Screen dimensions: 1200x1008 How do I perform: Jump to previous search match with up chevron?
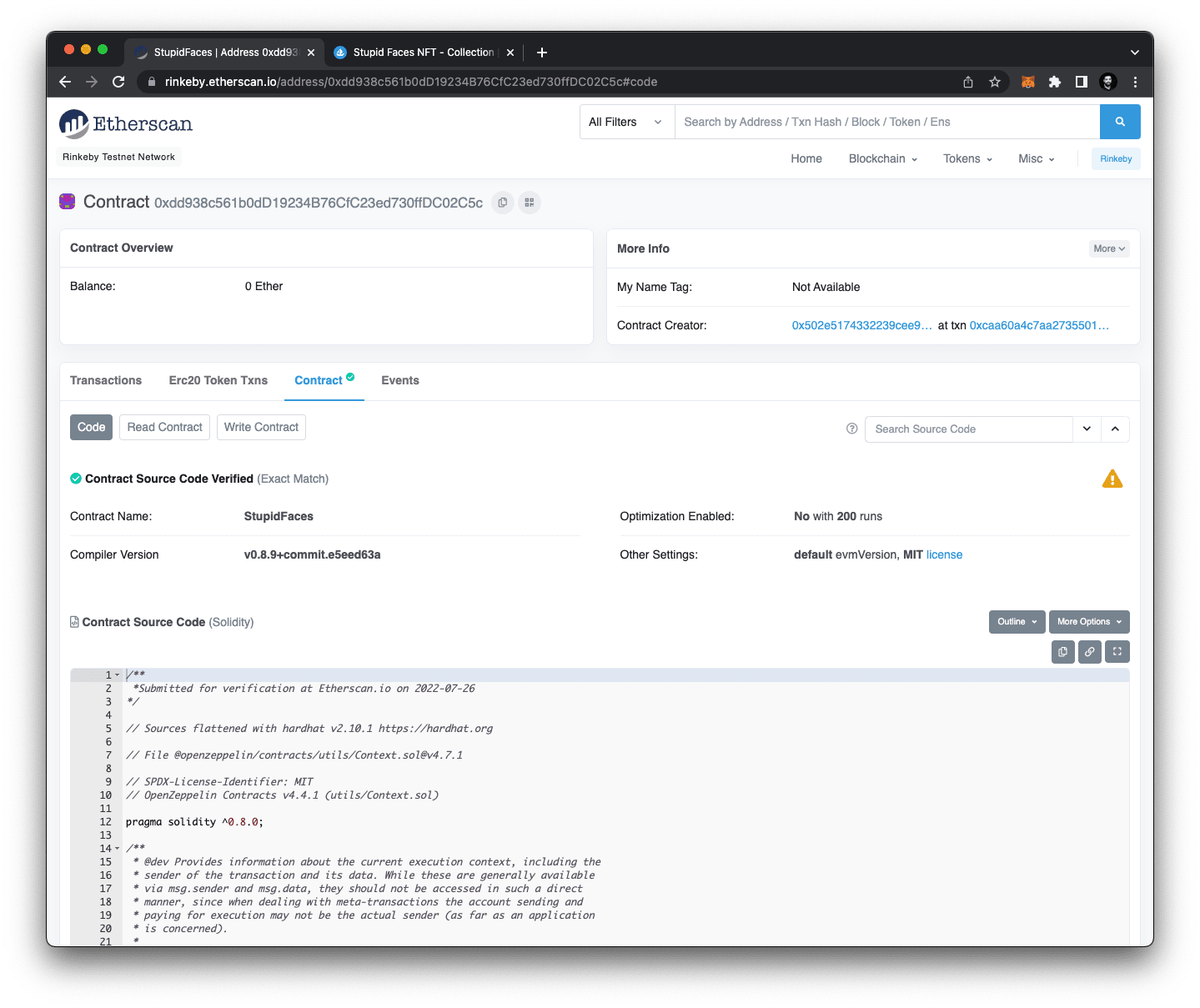point(1115,429)
